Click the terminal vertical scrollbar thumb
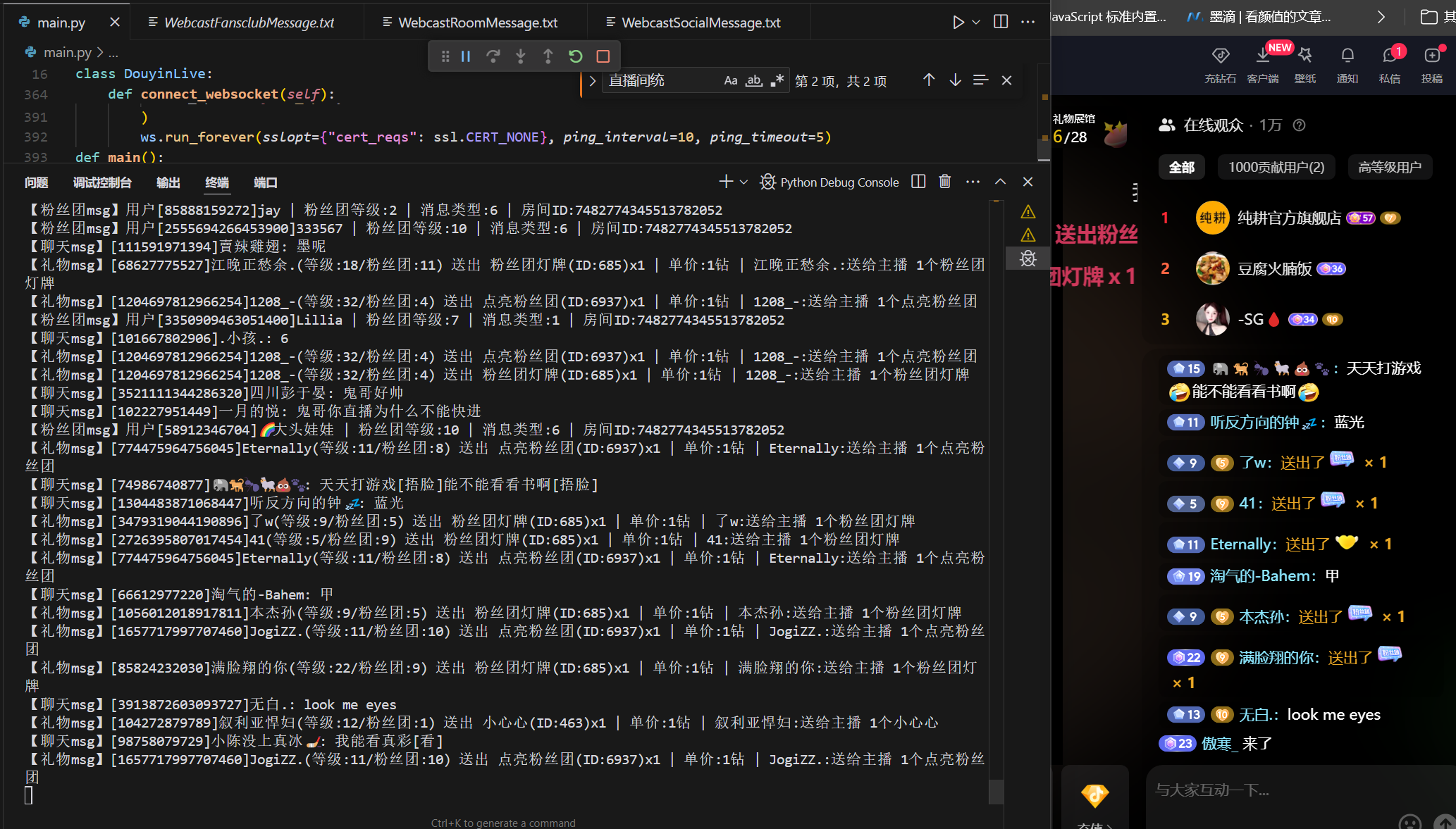 tap(996, 790)
